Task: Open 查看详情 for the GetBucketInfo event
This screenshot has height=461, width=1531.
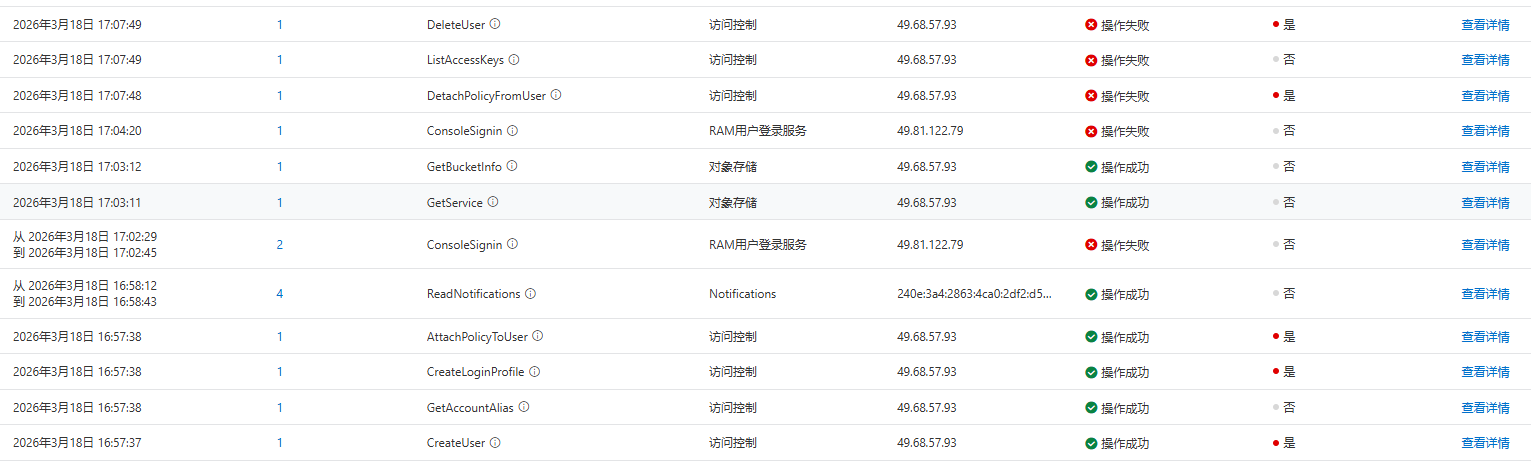Action: 1485,167
